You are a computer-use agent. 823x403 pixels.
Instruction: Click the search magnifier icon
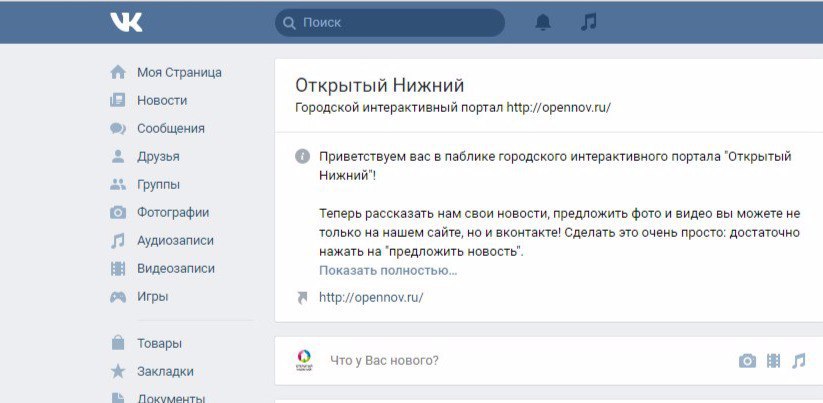pos(289,23)
